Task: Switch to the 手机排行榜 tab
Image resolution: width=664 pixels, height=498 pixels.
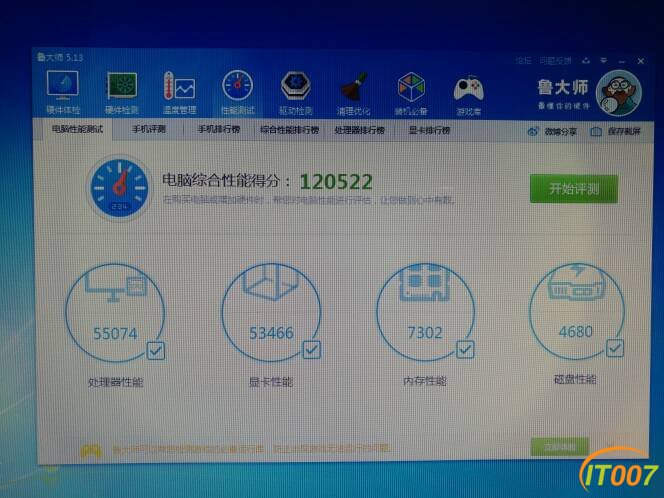Action: [219, 130]
